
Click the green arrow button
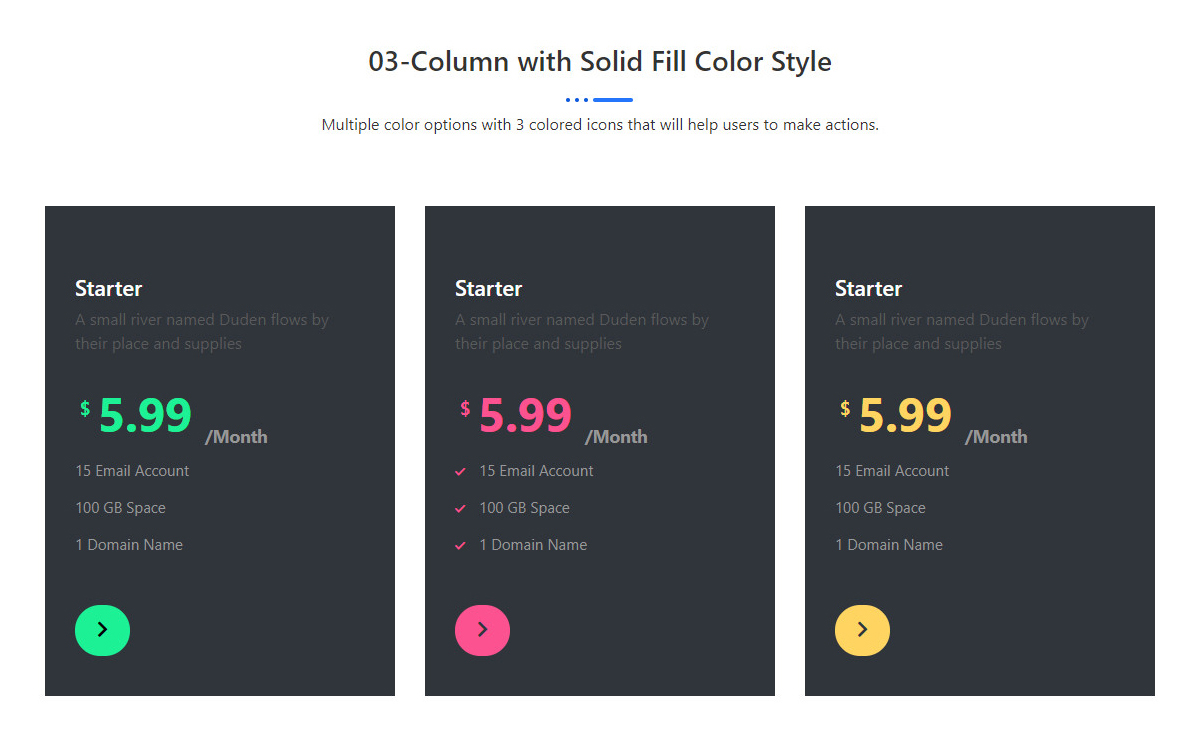pos(102,630)
